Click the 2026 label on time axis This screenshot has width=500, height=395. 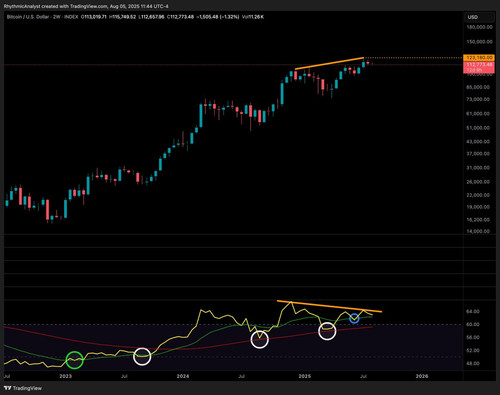(x=422, y=376)
